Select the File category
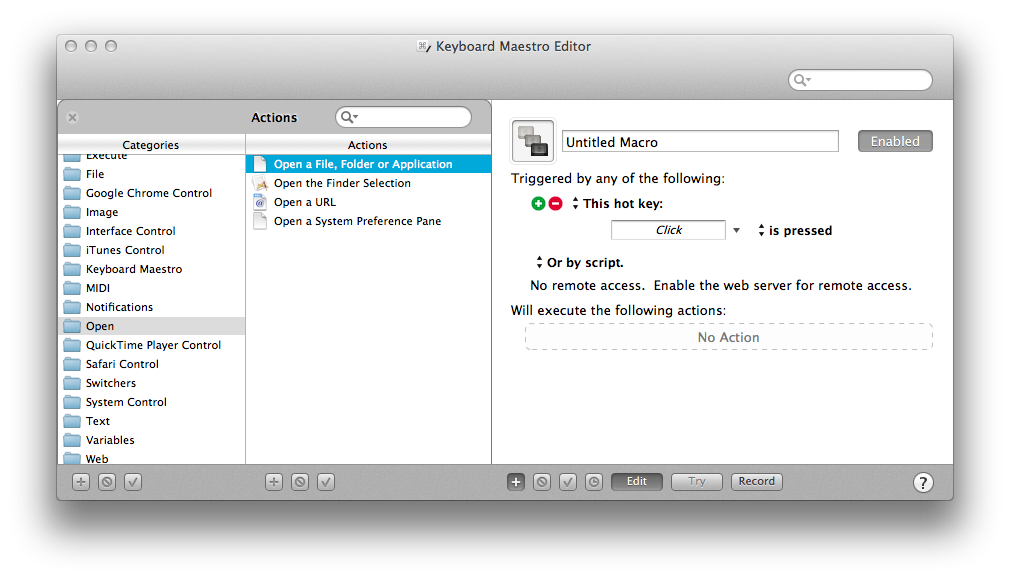The height and width of the screenshot is (579, 1010). click(x=152, y=174)
